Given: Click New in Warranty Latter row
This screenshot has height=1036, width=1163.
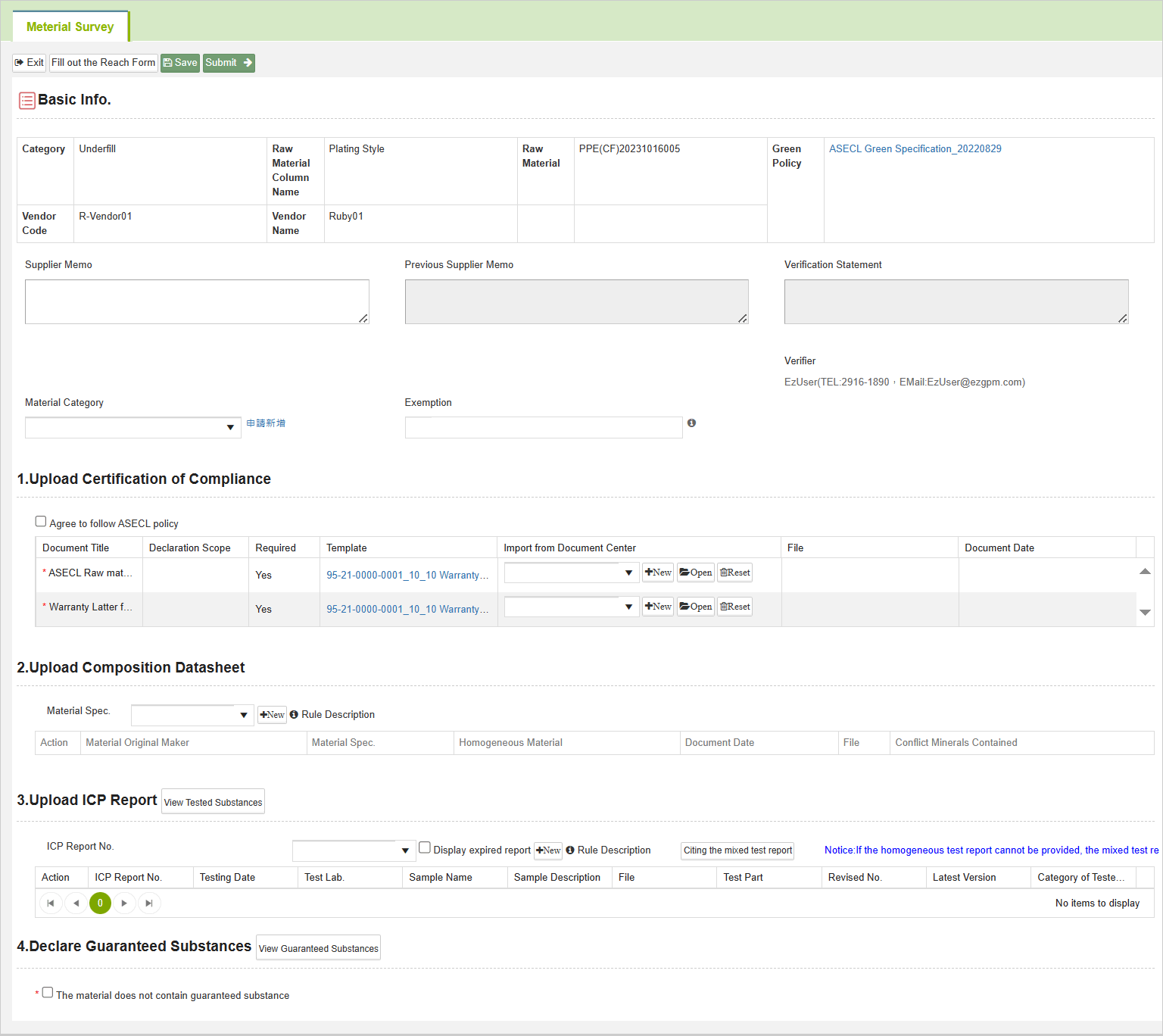Looking at the screenshot, I should click(658, 607).
